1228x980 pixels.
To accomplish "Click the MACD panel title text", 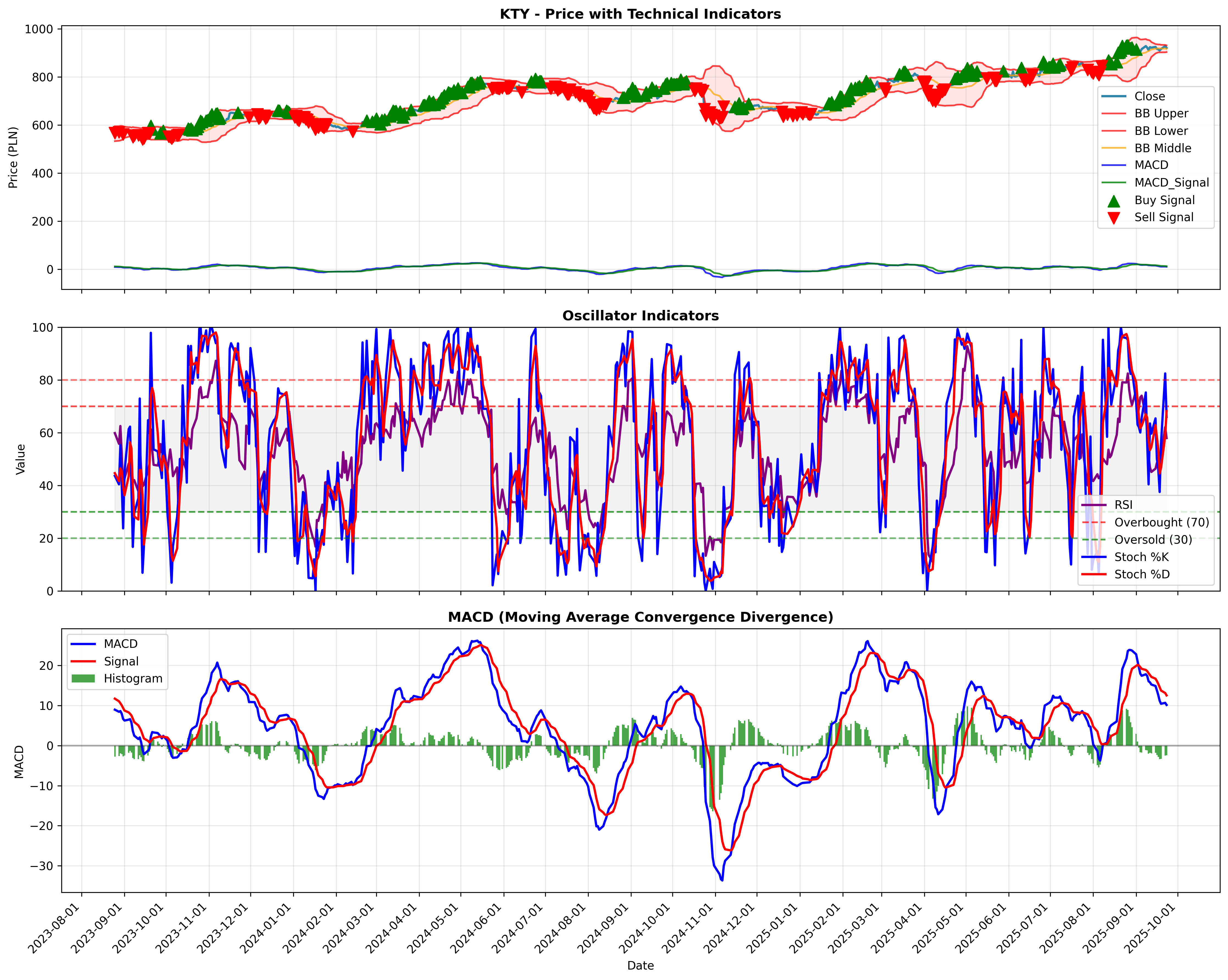I will point(640,617).
